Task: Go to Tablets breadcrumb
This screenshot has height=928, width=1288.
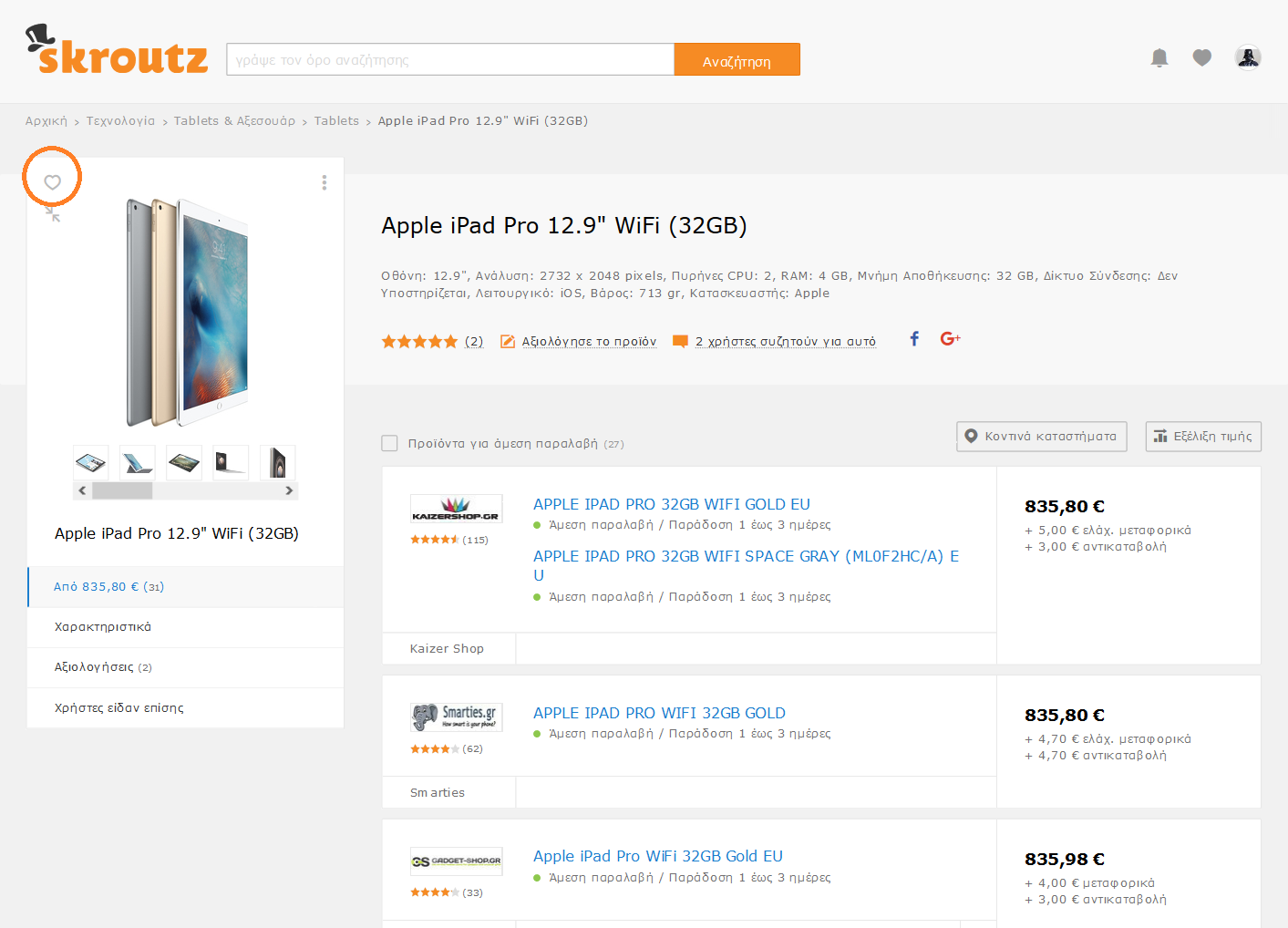Action: tap(336, 120)
